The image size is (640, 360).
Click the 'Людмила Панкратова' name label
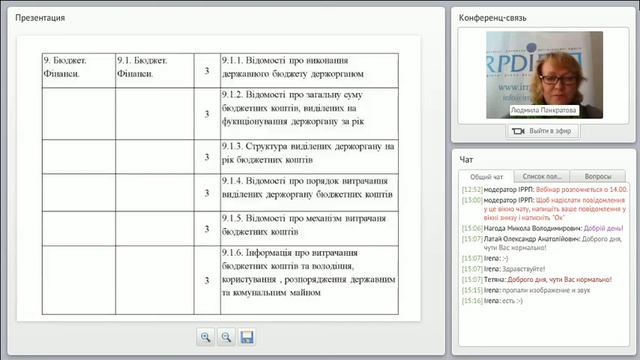(x=544, y=110)
